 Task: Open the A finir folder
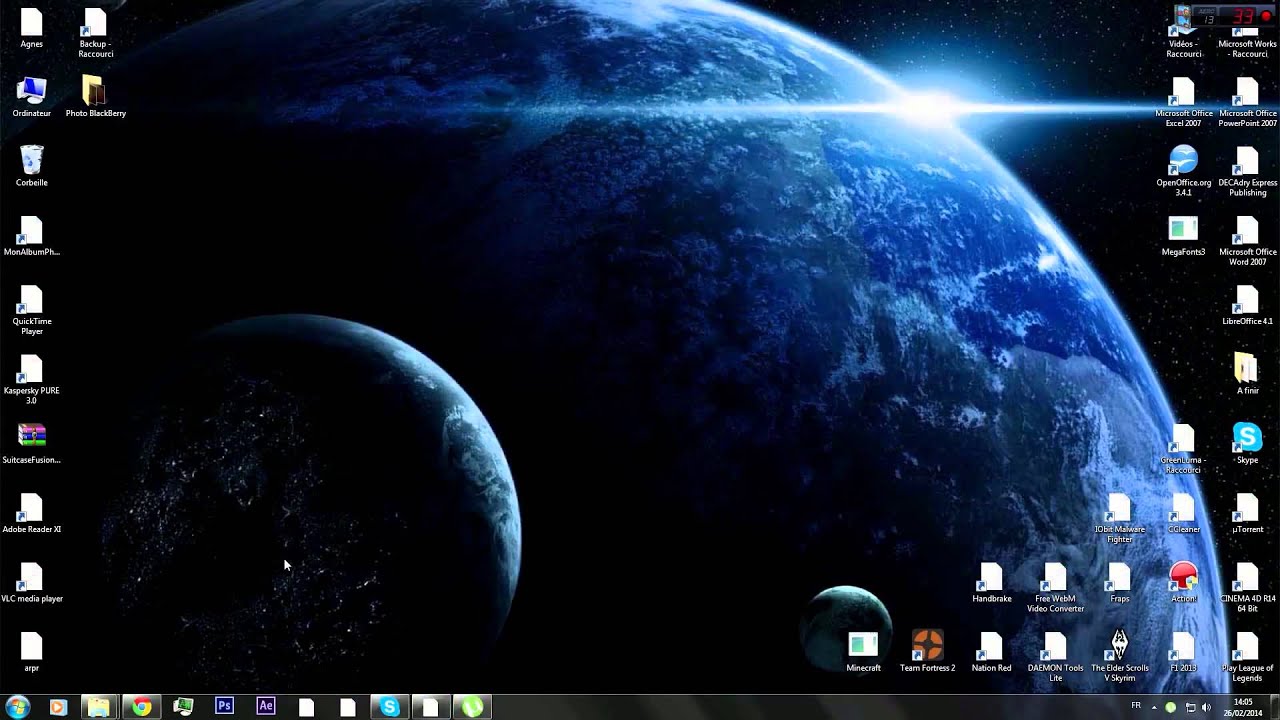coord(1247,375)
